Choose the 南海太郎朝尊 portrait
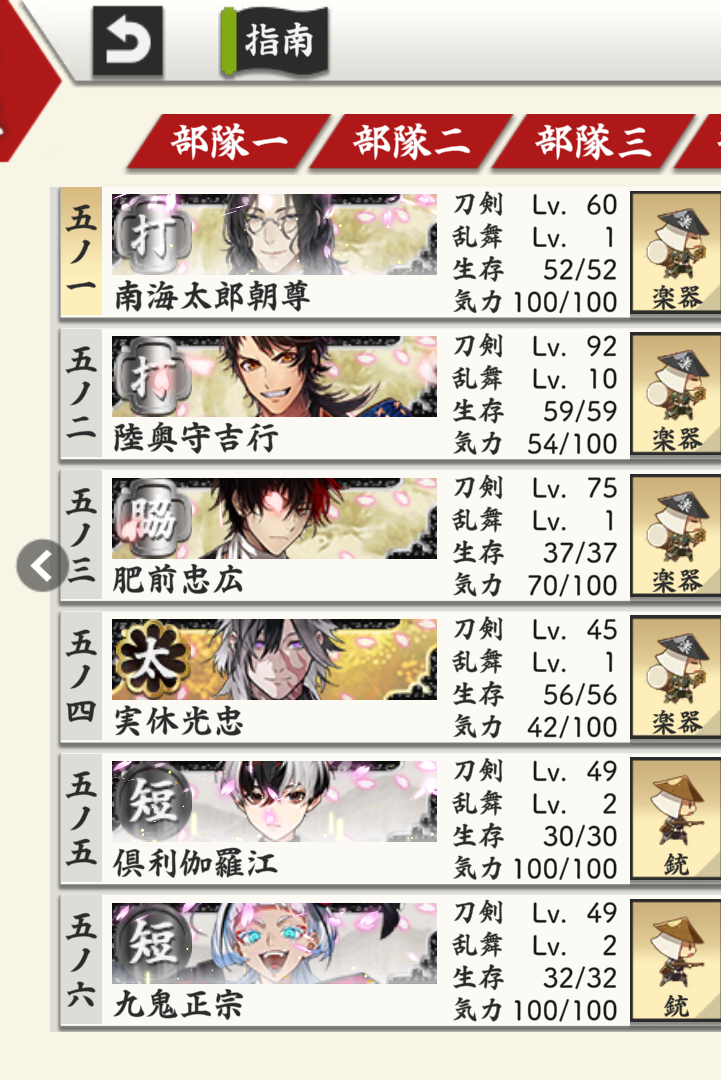This screenshot has width=721, height=1080. point(274,234)
